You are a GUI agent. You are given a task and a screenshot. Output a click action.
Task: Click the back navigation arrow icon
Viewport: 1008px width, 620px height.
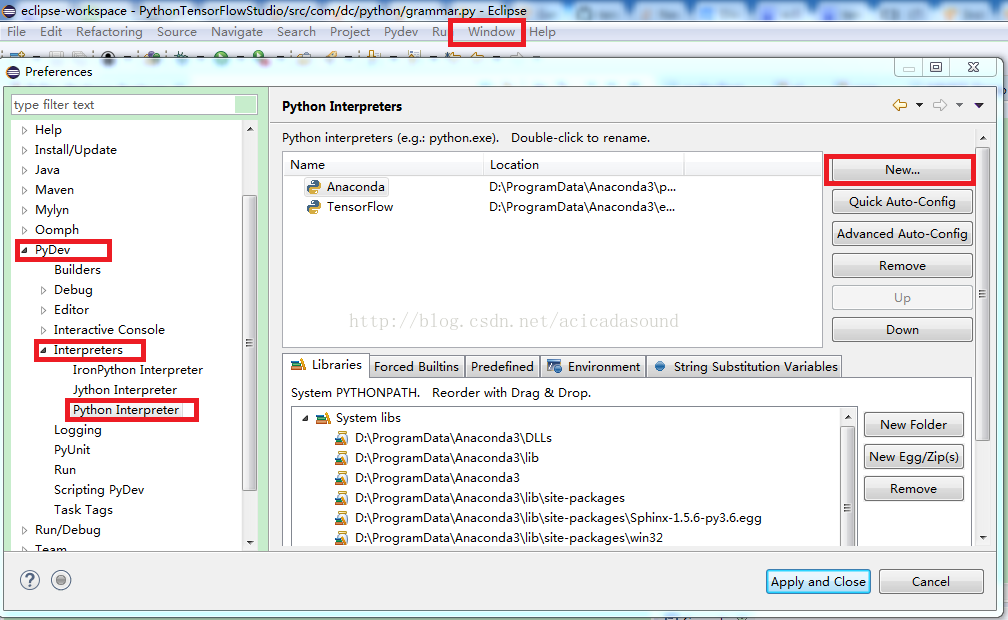pyautogui.click(x=900, y=105)
